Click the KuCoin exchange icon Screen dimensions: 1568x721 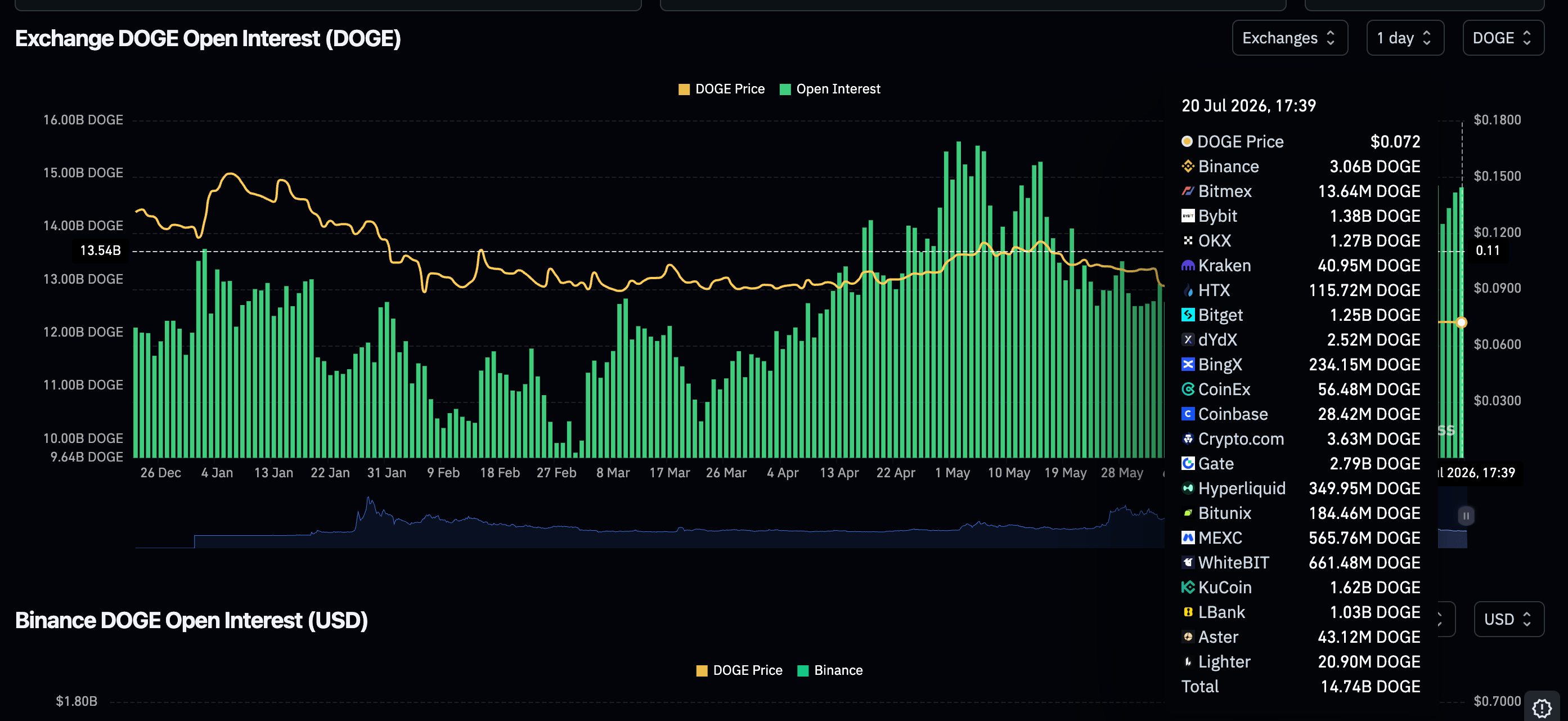click(x=1188, y=588)
